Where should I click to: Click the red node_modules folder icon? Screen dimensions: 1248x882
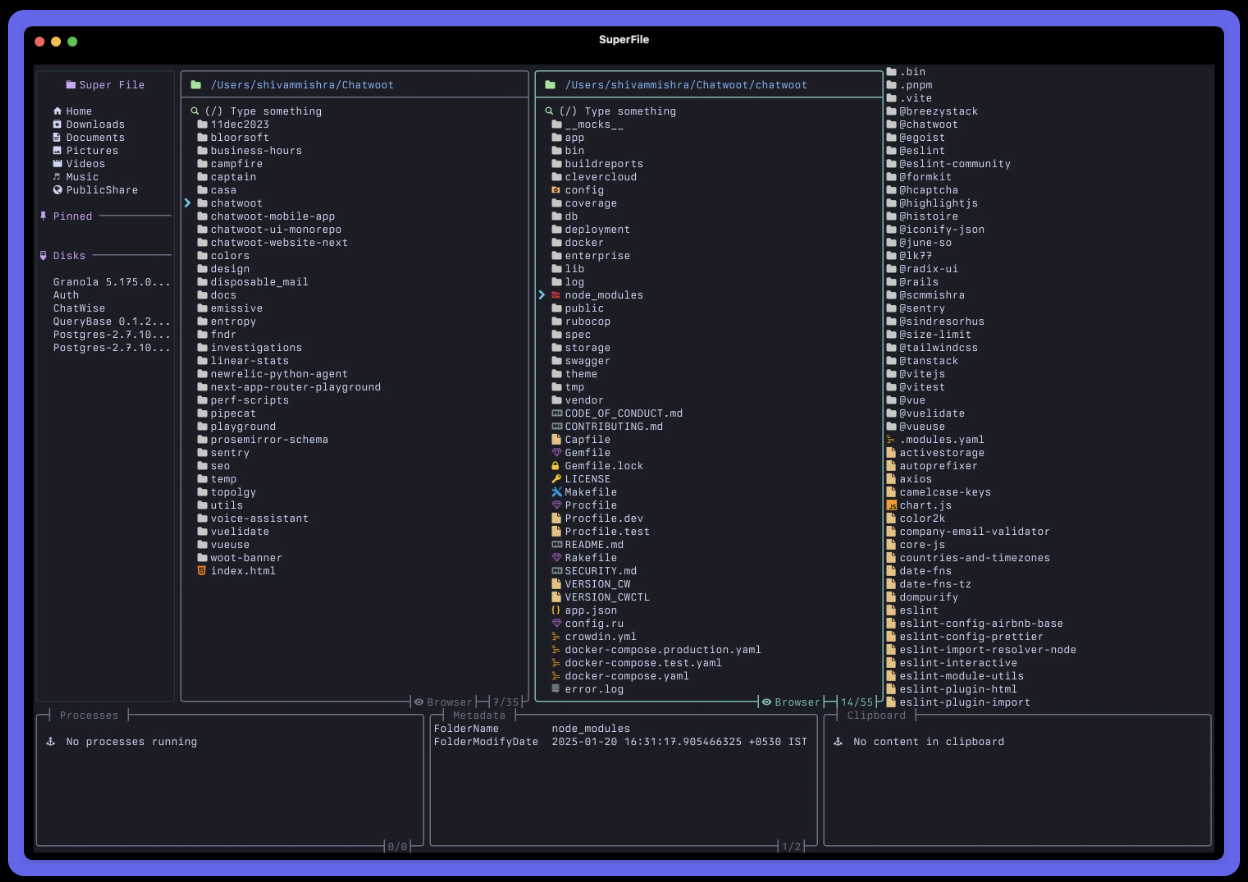(x=556, y=295)
